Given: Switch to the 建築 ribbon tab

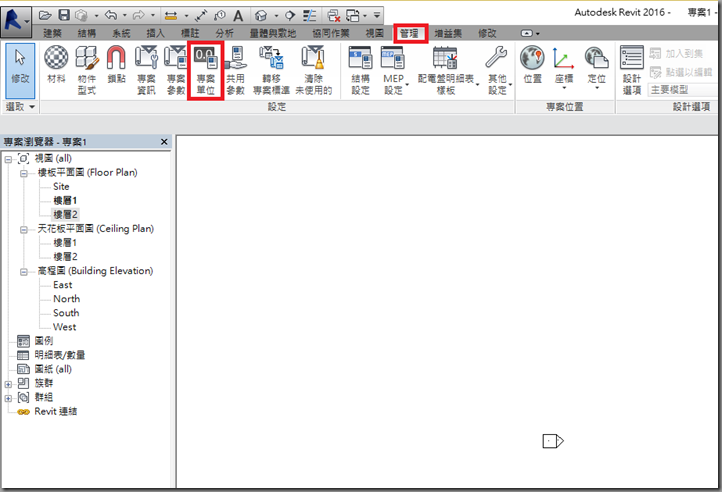Looking at the screenshot, I should point(52,33).
